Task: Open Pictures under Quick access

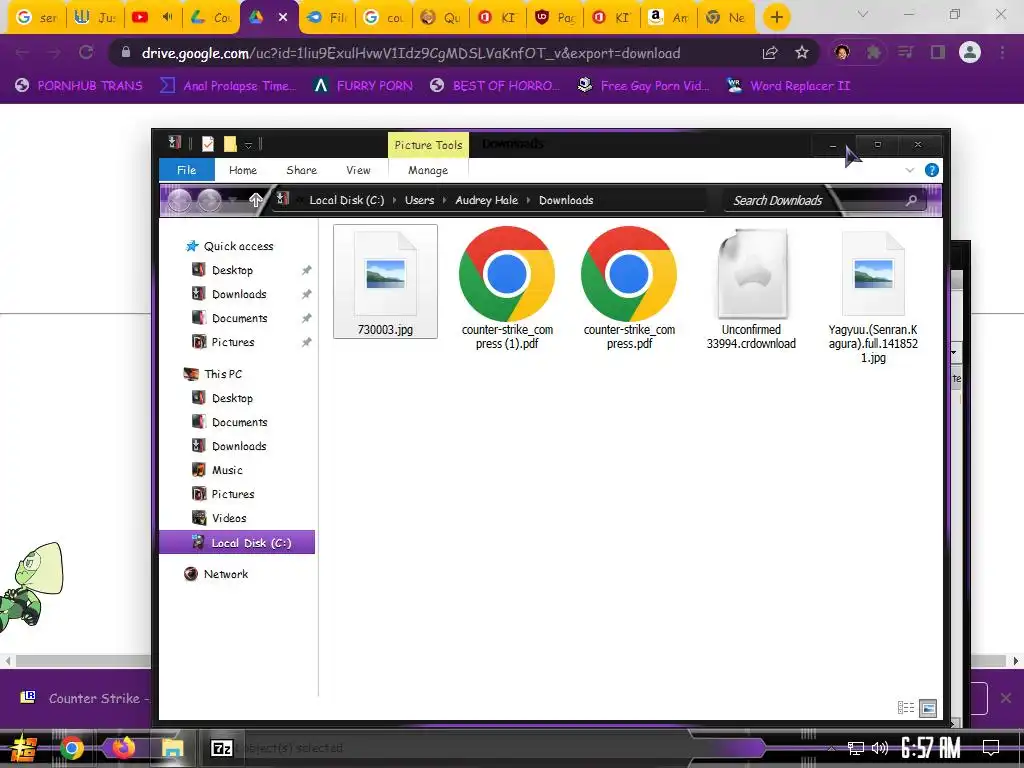Action: (233, 342)
